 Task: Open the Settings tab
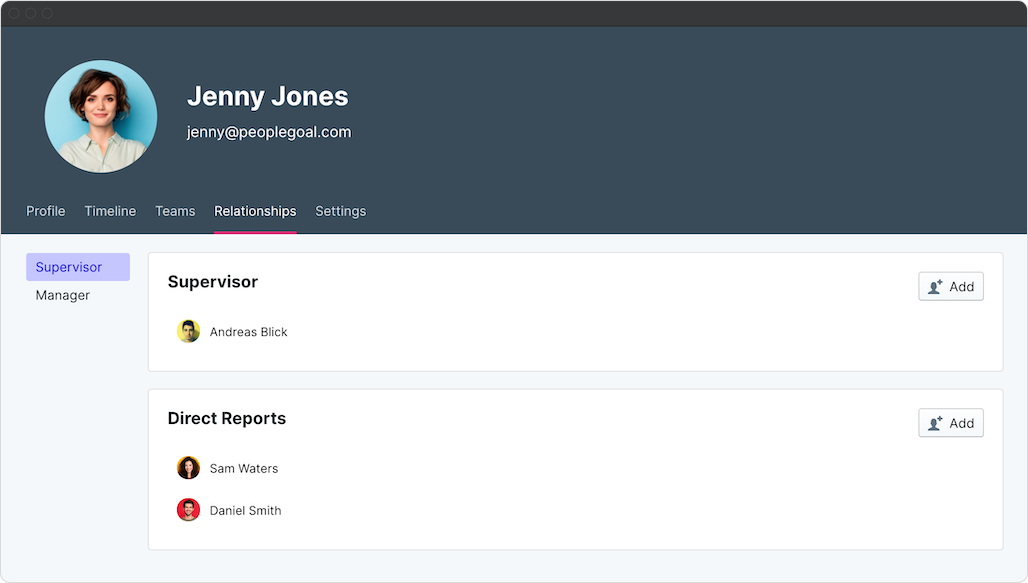(340, 211)
